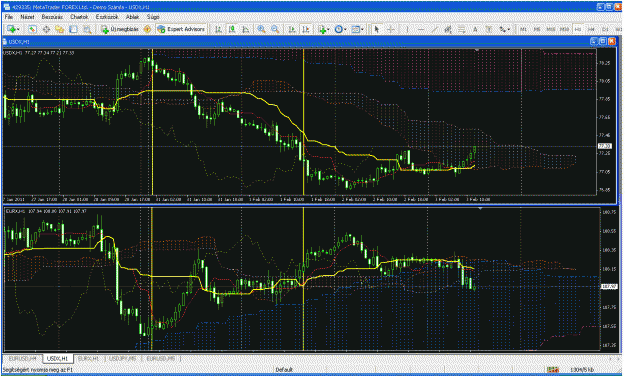625x376 pixels.
Task: Expand the Indicators dropdown arrow
Action: [x=329, y=29]
